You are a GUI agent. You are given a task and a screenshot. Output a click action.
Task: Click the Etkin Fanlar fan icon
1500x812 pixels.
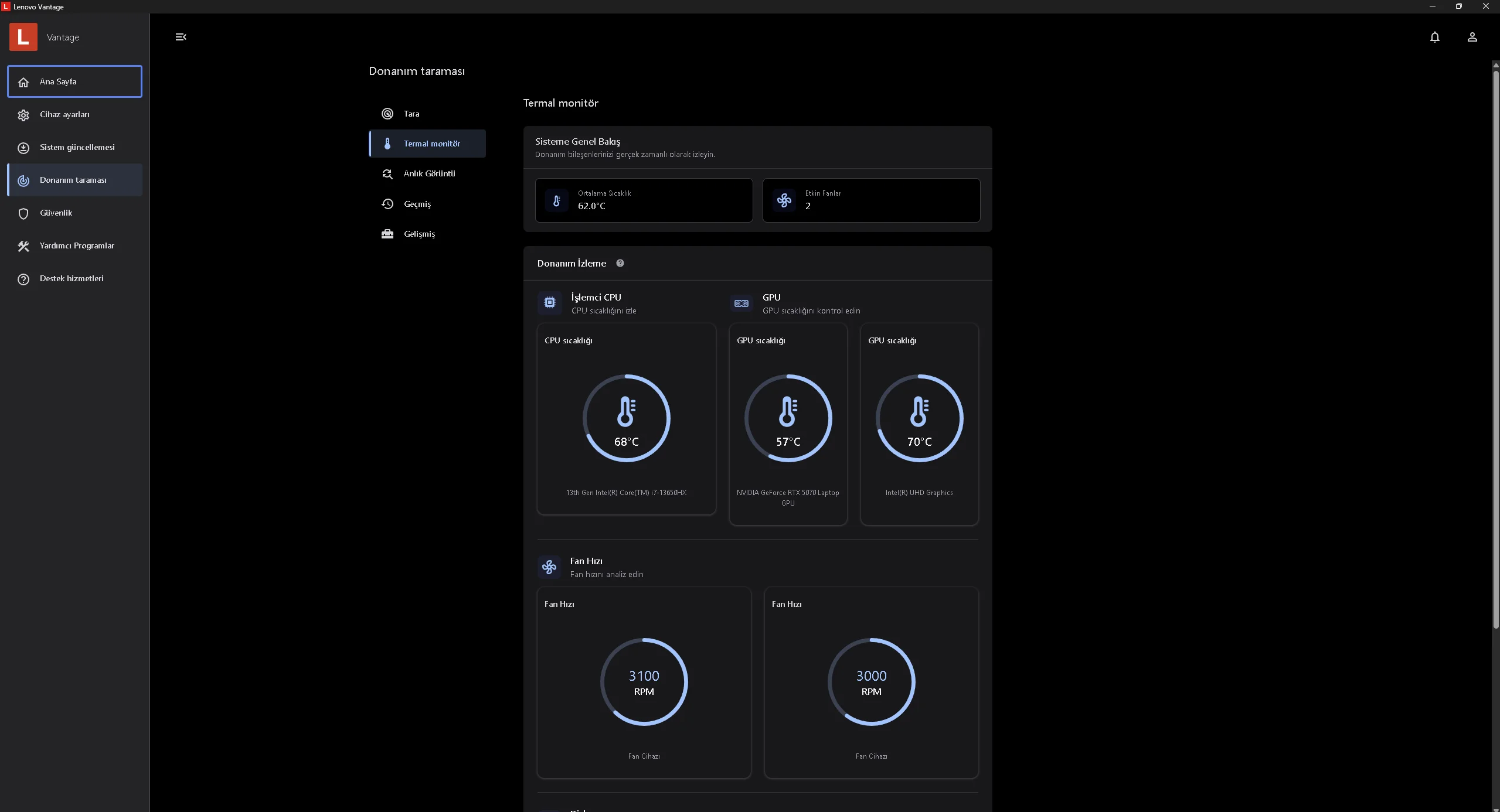(784, 200)
